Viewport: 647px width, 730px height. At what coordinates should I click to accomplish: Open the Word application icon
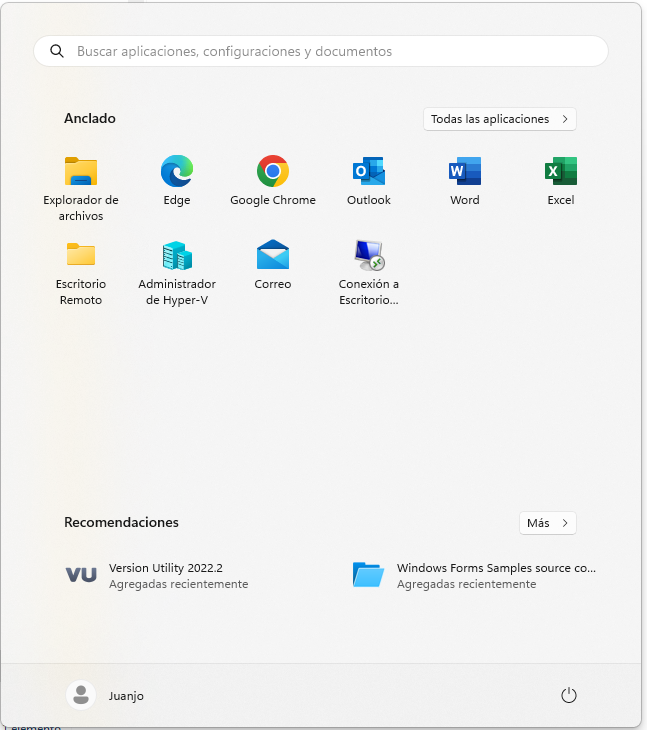pyautogui.click(x=465, y=173)
